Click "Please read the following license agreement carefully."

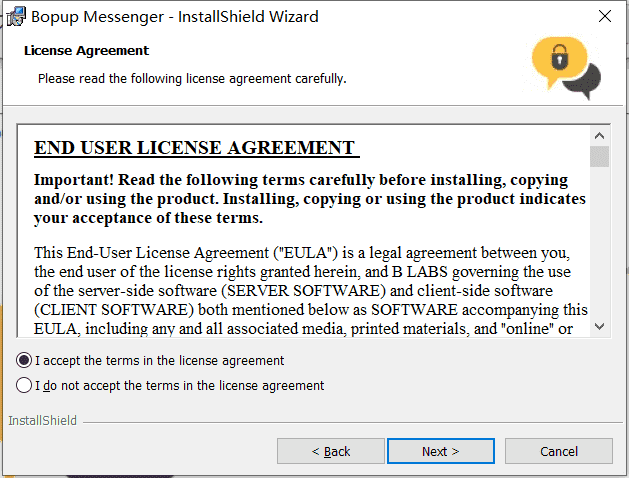(x=192, y=79)
